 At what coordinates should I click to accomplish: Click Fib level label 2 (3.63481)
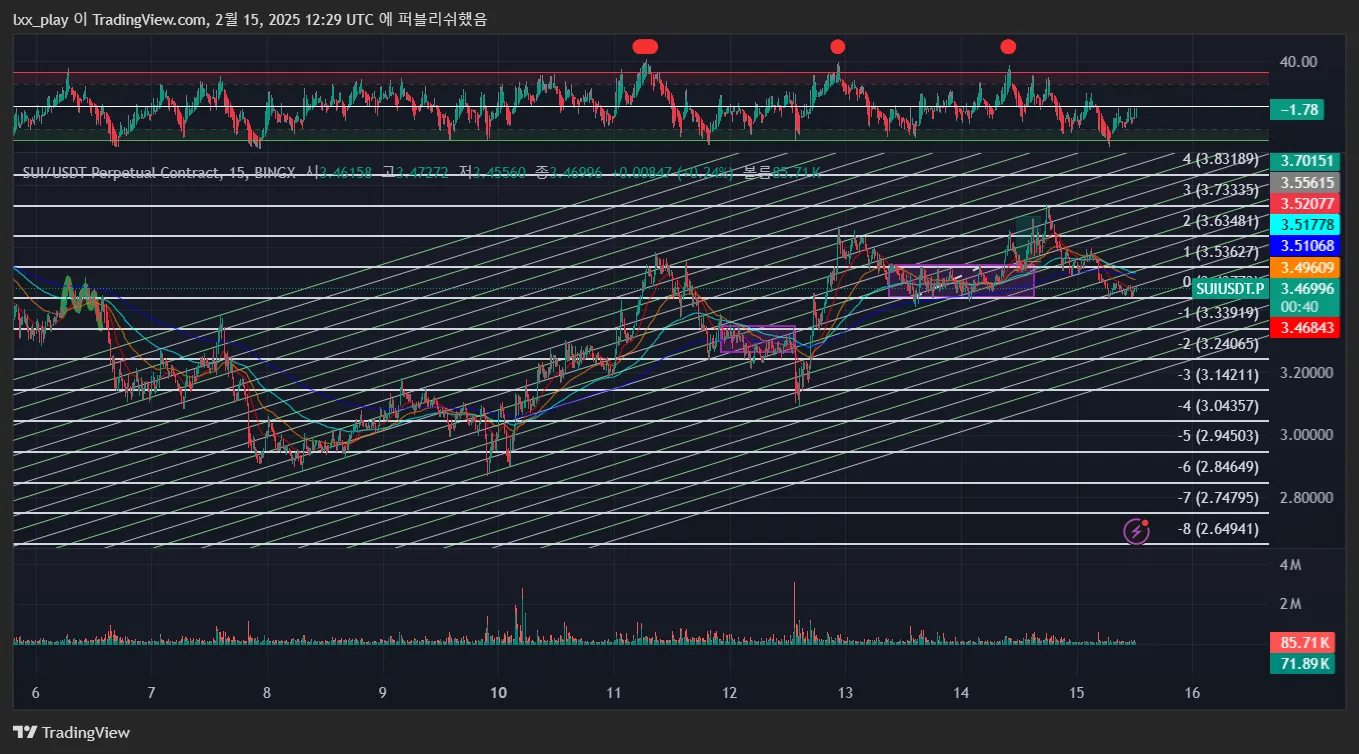coord(1221,221)
